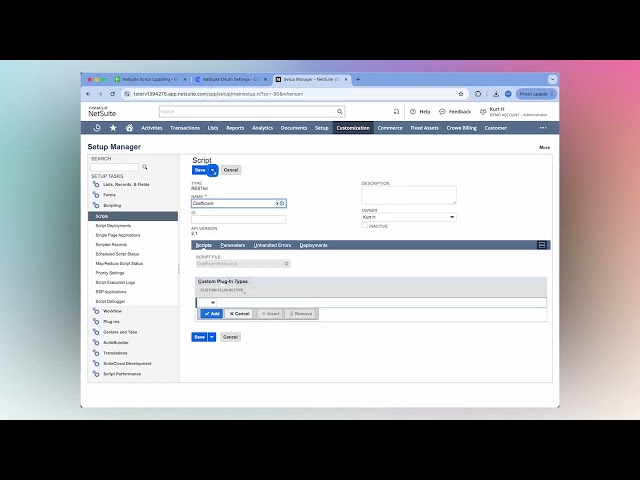Open the Customization menu
Viewport: 640px width, 480px height.
(x=353, y=128)
